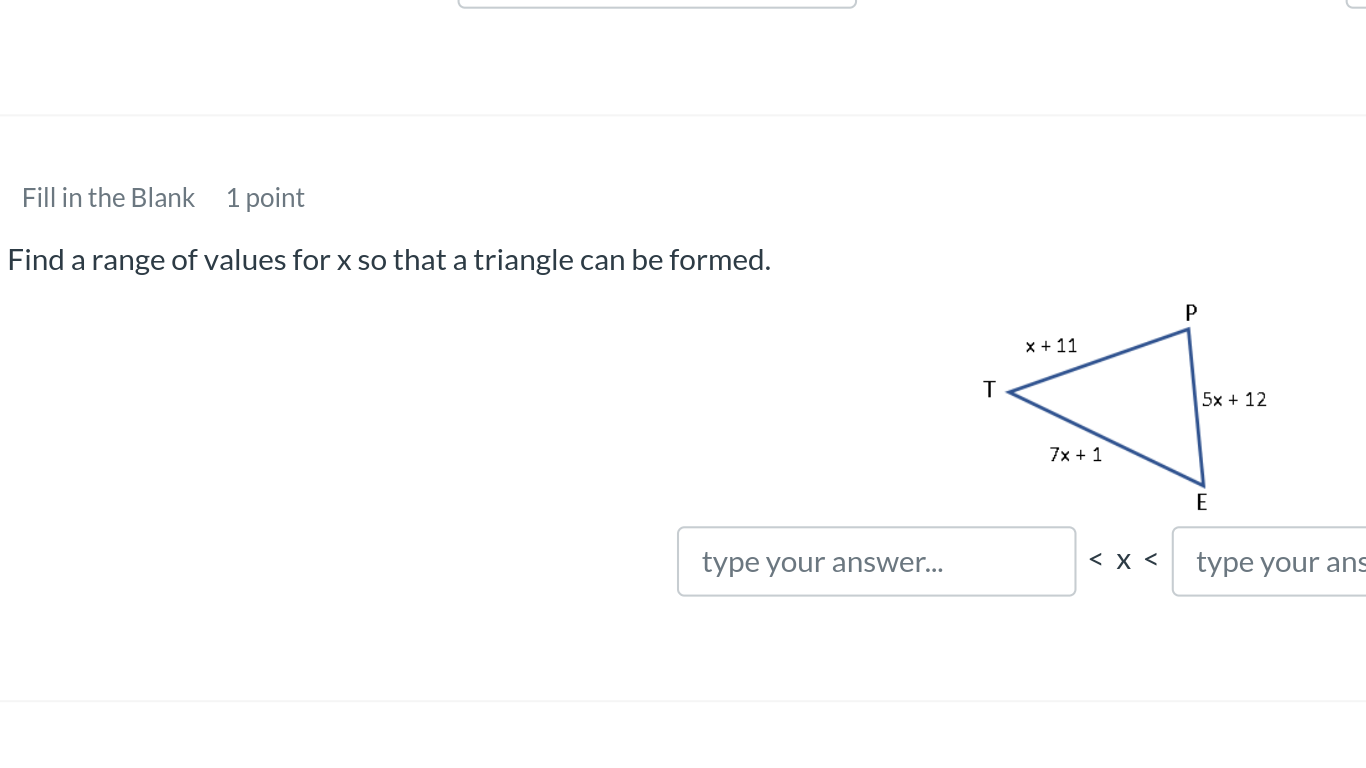Click the "Fill in the Blank" label
This screenshot has width=1366, height=768.
pyautogui.click(x=108, y=198)
